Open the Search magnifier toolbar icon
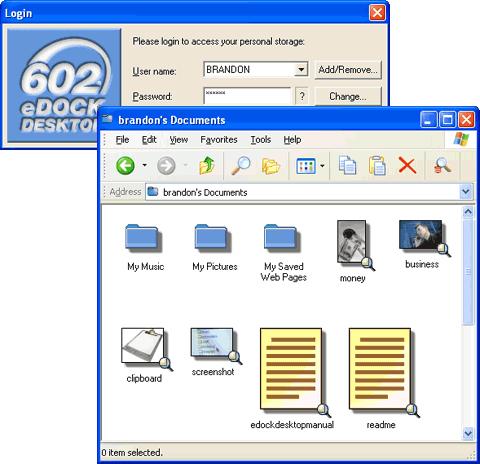 241,165
